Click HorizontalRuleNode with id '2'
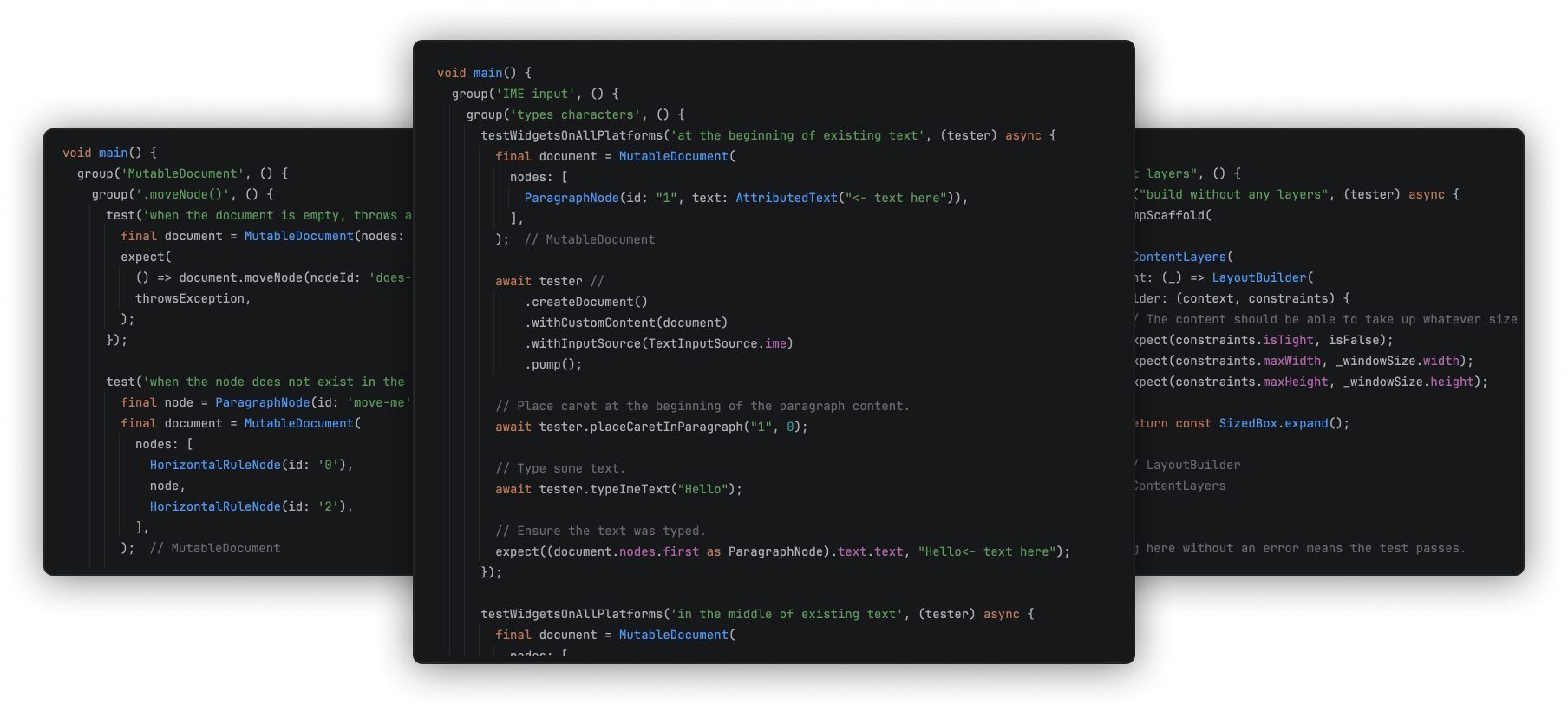The height and width of the screenshot is (711, 1568). (x=215, y=506)
